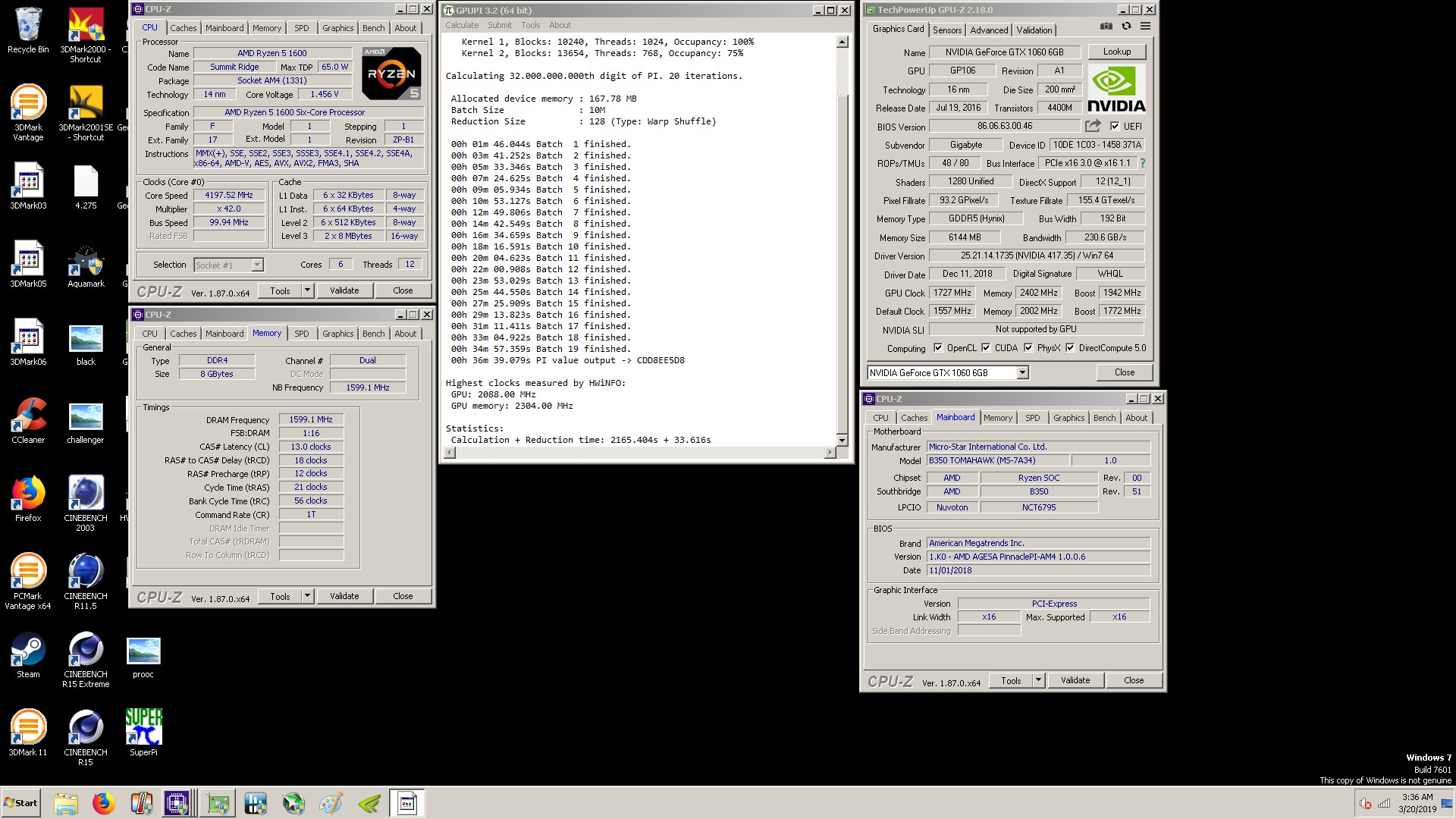The height and width of the screenshot is (819, 1456).
Task: Select the challenger image desktop icon
Action: [x=86, y=421]
